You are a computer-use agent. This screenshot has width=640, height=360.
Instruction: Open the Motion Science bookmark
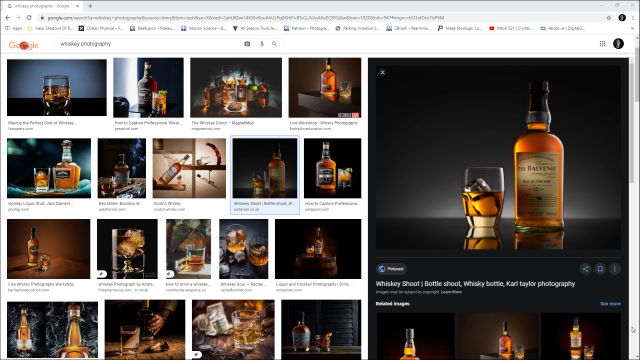click(203, 28)
